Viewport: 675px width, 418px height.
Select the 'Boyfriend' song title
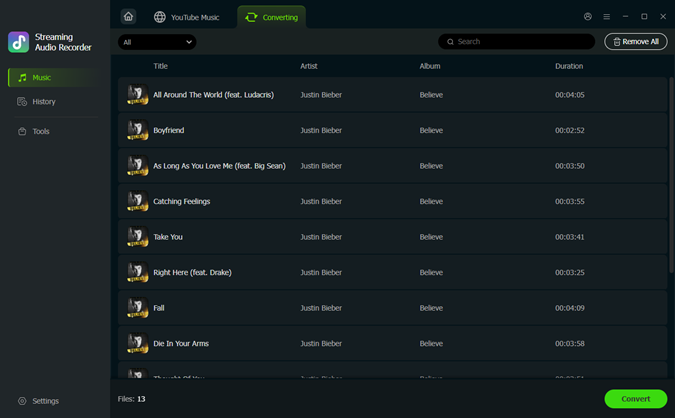tap(169, 130)
